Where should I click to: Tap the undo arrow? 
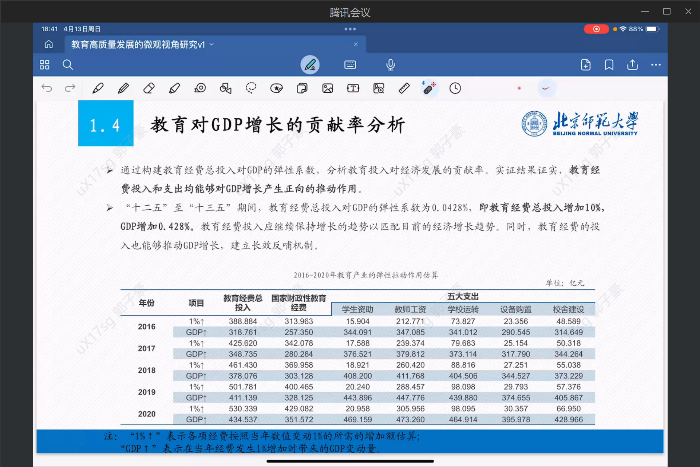(45, 88)
